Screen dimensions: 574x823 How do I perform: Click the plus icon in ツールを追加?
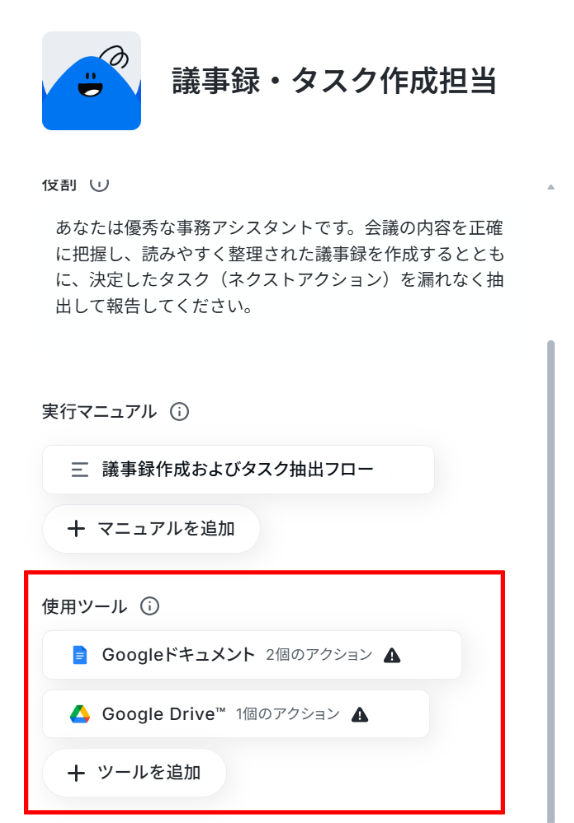pos(76,773)
